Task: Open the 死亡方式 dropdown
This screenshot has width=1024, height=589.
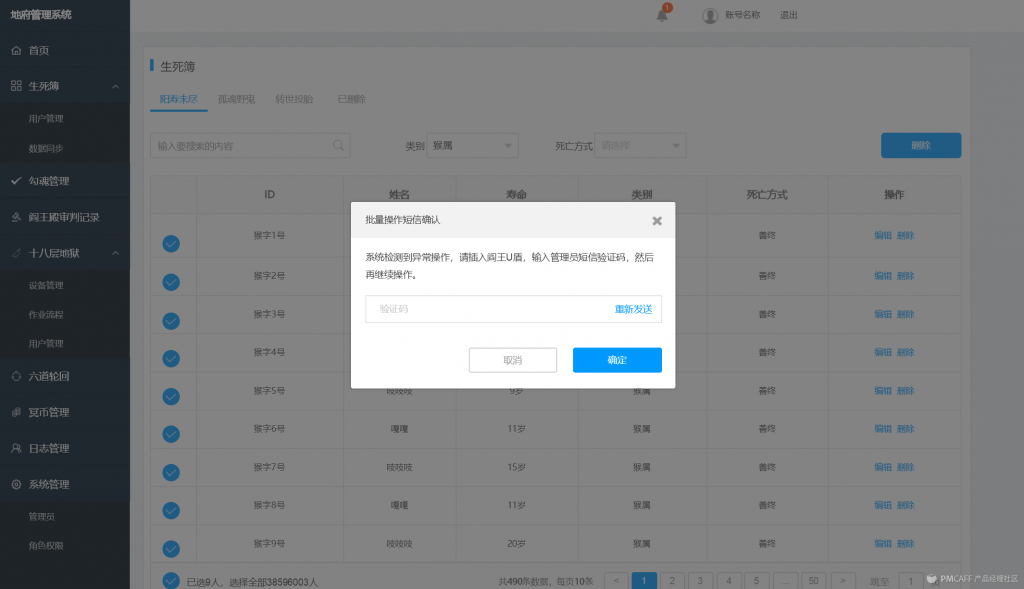Action: pos(640,146)
